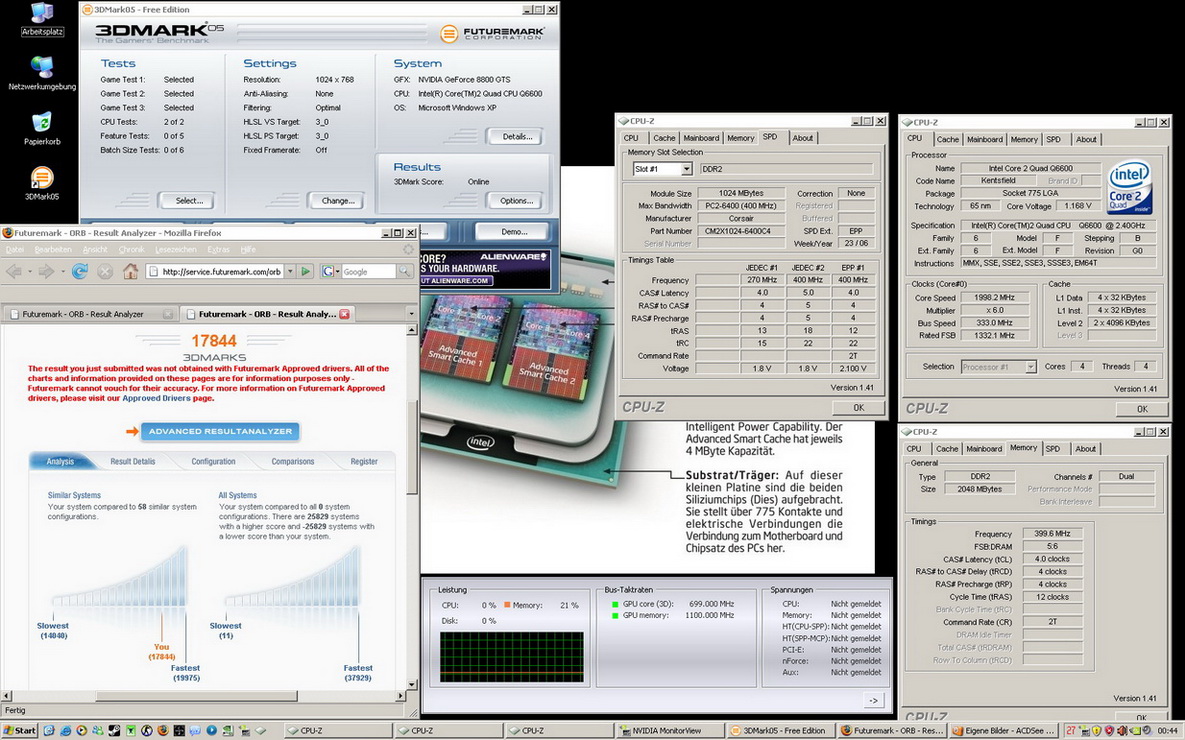Reload the page in Firefox
This screenshot has width=1185, height=740.
79,271
